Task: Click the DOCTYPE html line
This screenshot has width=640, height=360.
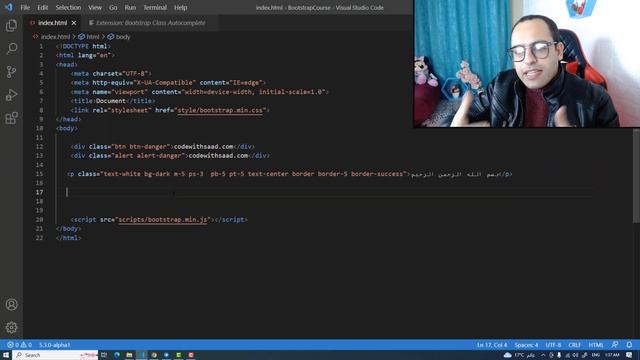Action: click(83, 46)
